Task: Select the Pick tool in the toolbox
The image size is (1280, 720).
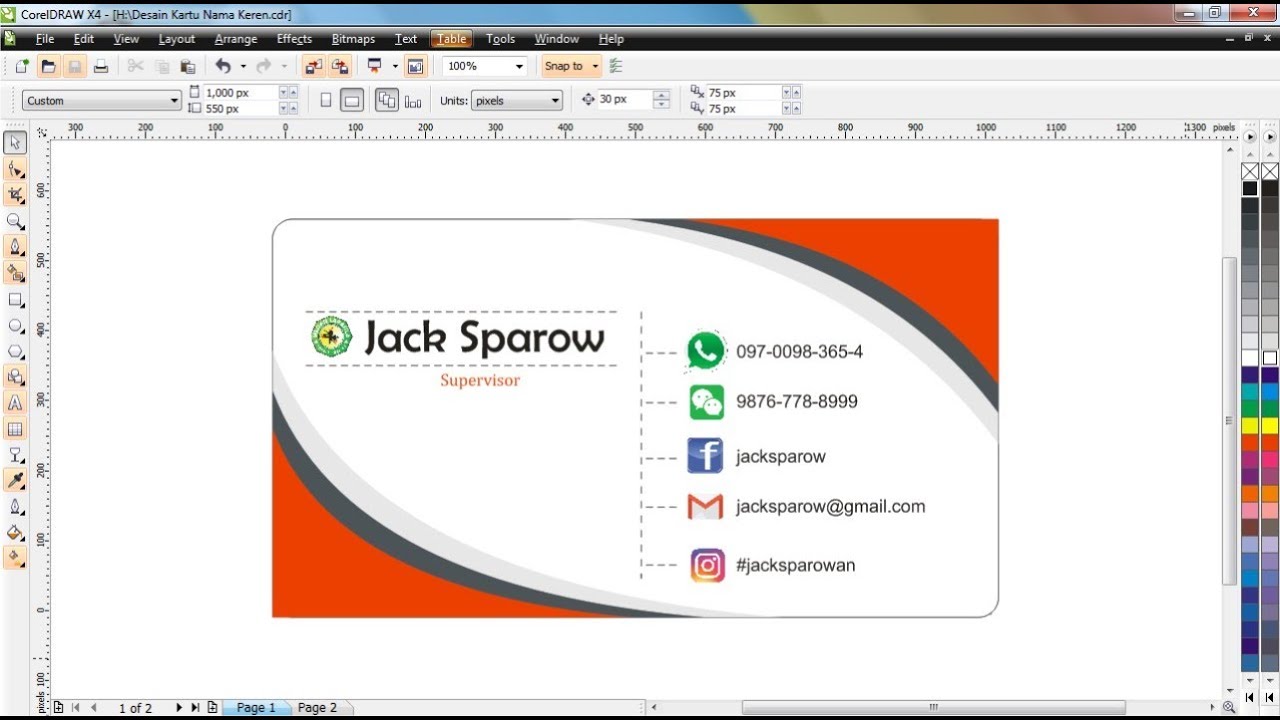Action: 15,143
